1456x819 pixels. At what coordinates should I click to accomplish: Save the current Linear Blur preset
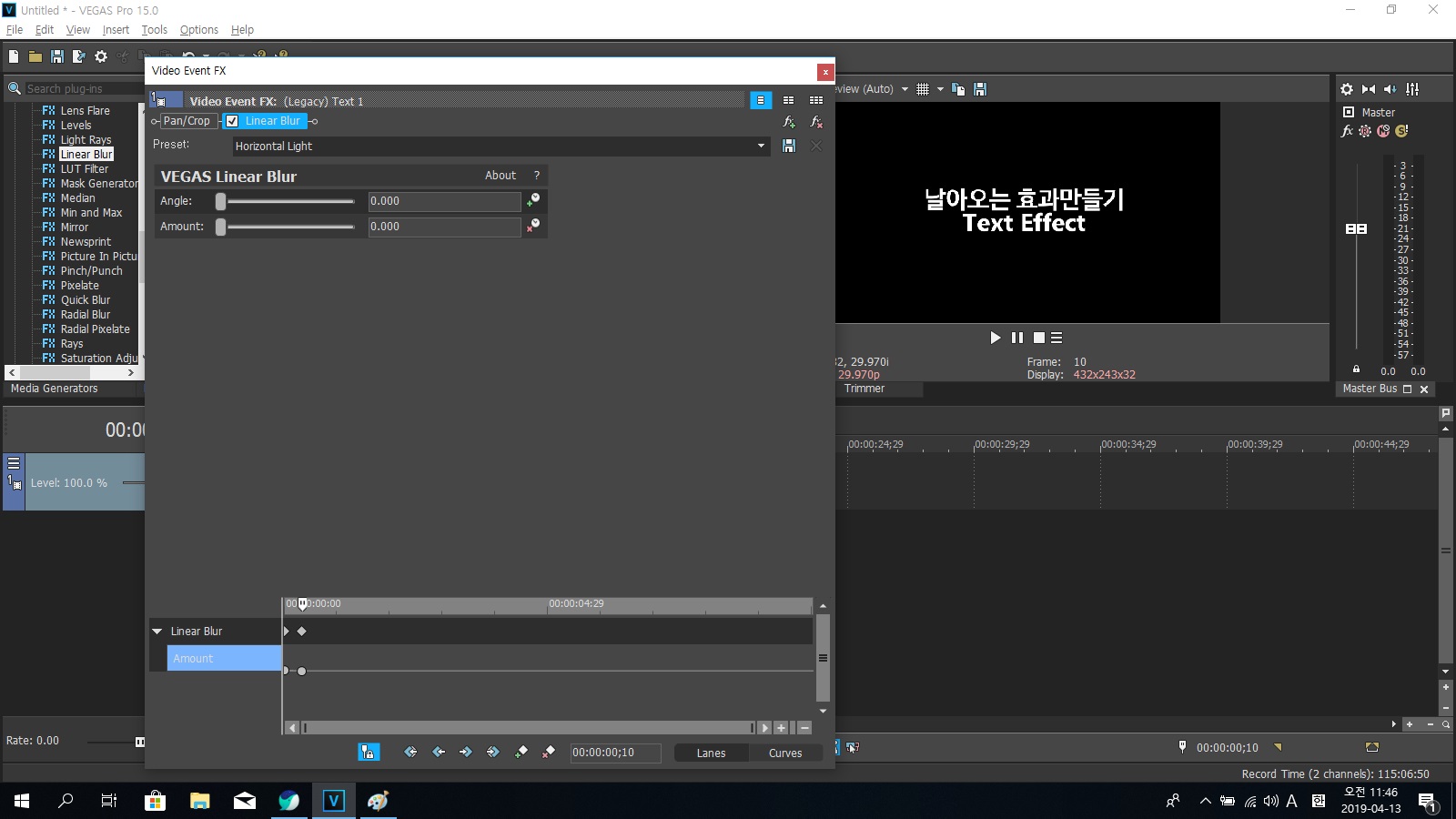point(789,146)
